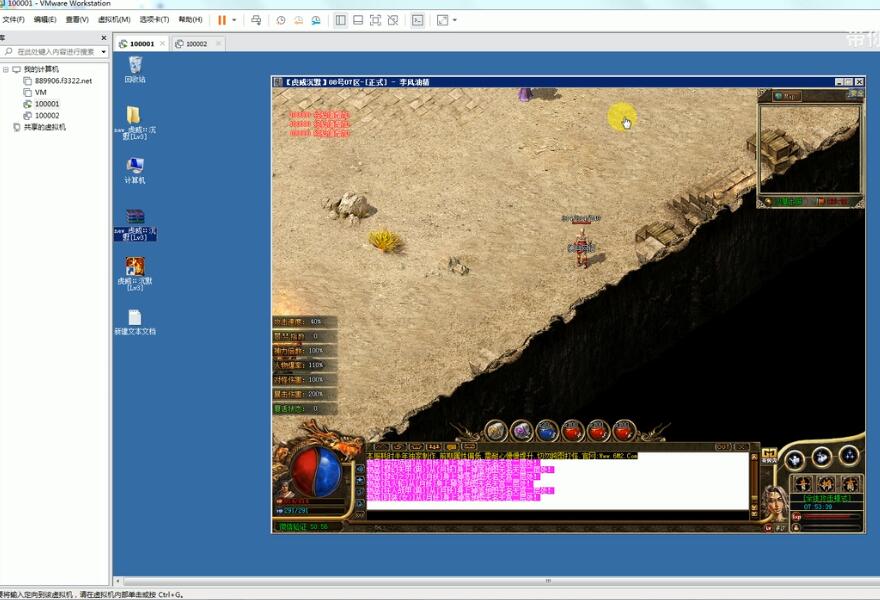The image size is (880, 600).
Task: Open the power options dropdown beside pause
Action: (234, 20)
